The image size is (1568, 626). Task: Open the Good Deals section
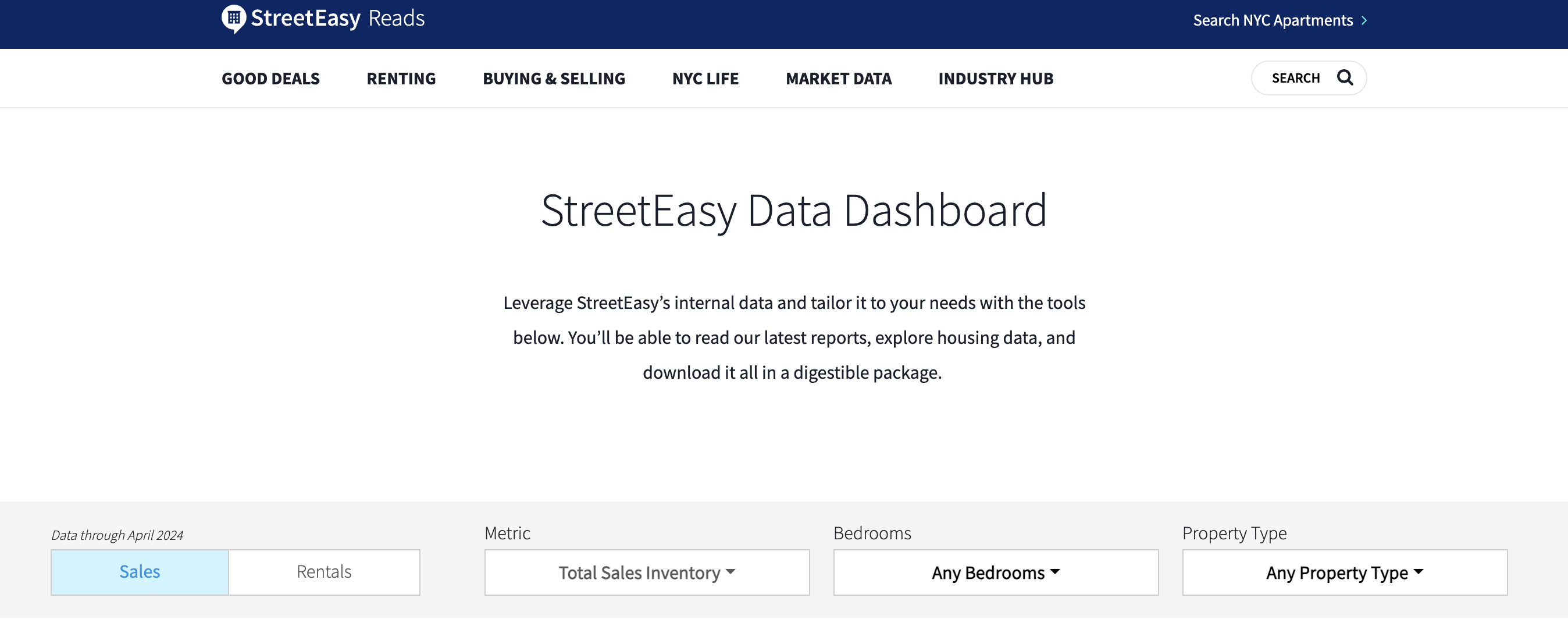[270, 78]
